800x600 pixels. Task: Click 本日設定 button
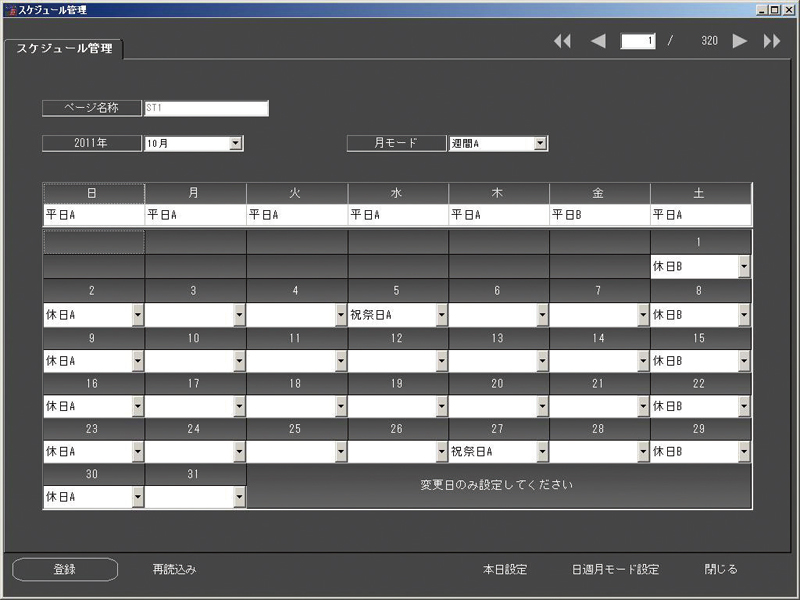click(505, 569)
